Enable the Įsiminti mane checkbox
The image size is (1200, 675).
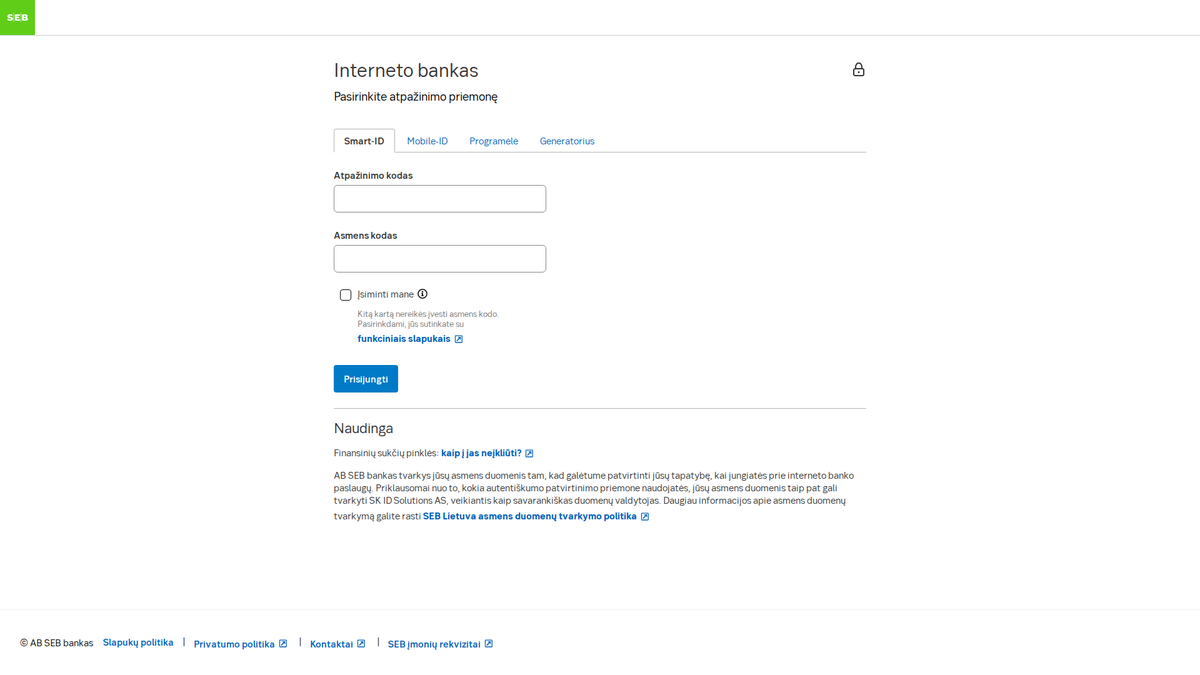point(346,295)
